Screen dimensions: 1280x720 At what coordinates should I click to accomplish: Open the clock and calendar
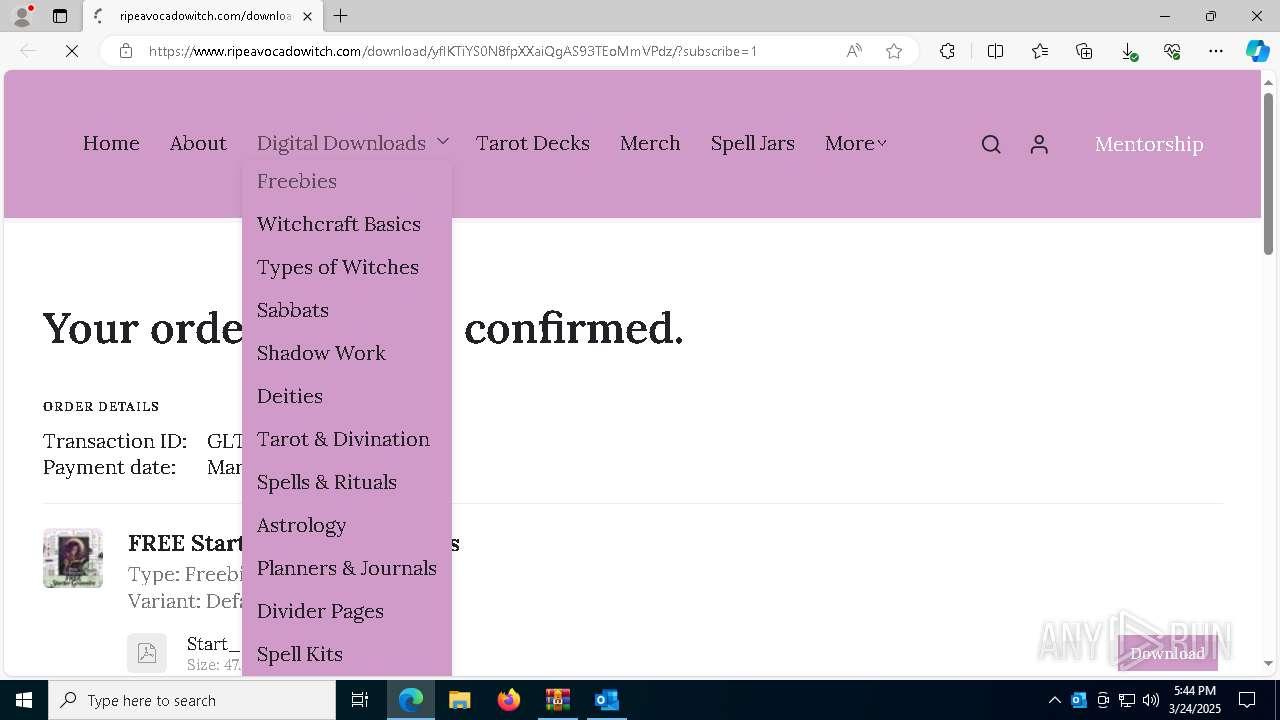[1194, 700]
